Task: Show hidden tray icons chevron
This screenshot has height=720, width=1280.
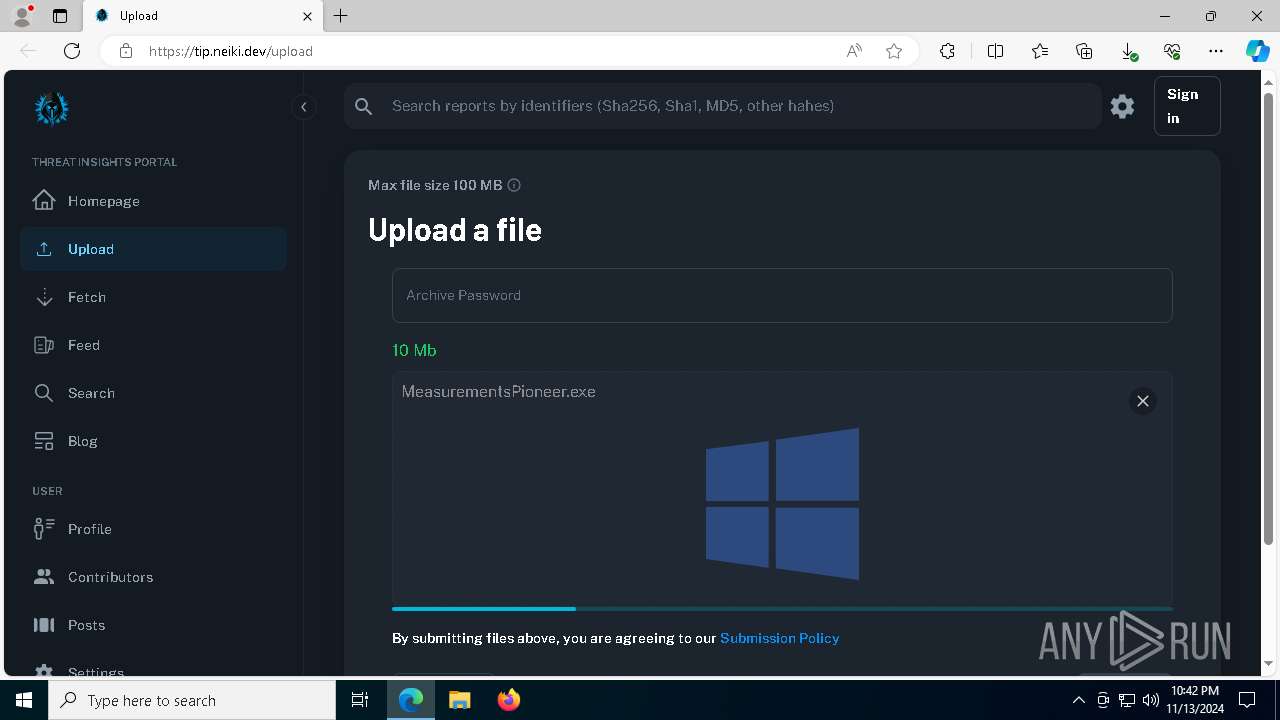Action: coord(1078,700)
